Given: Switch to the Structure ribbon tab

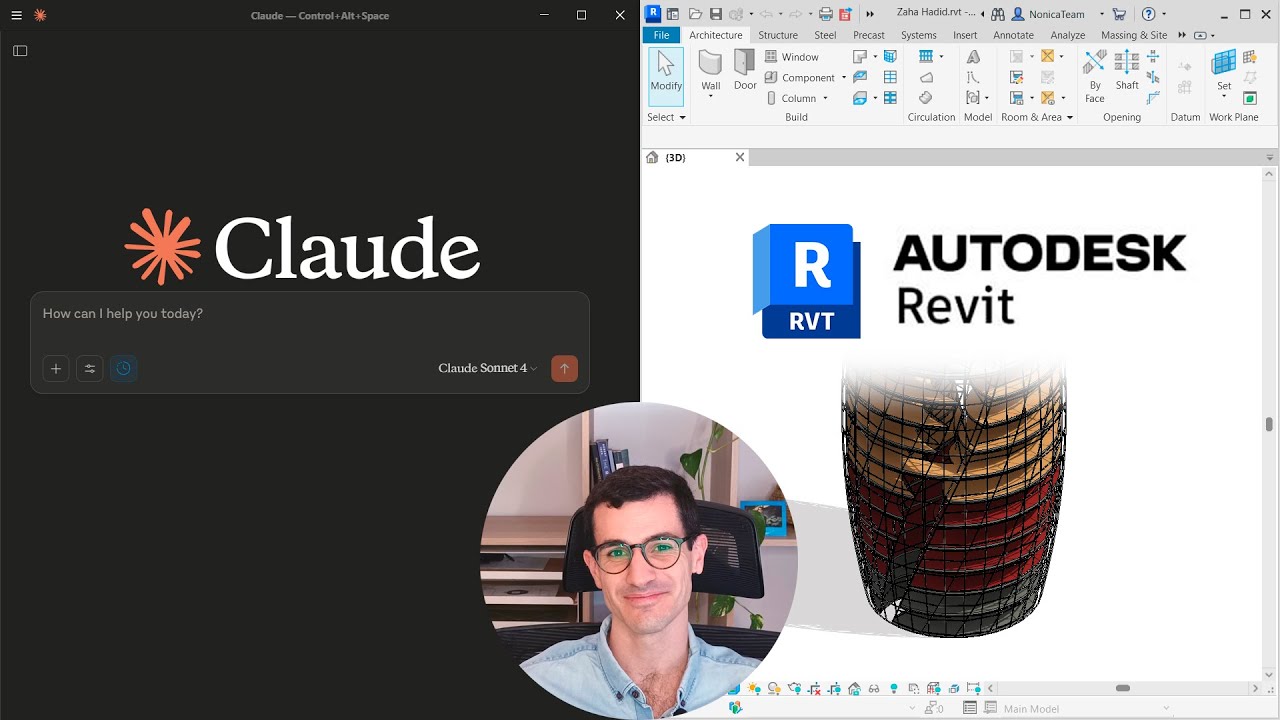Looking at the screenshot, I should pyautogui.click(x=778, y=35).
